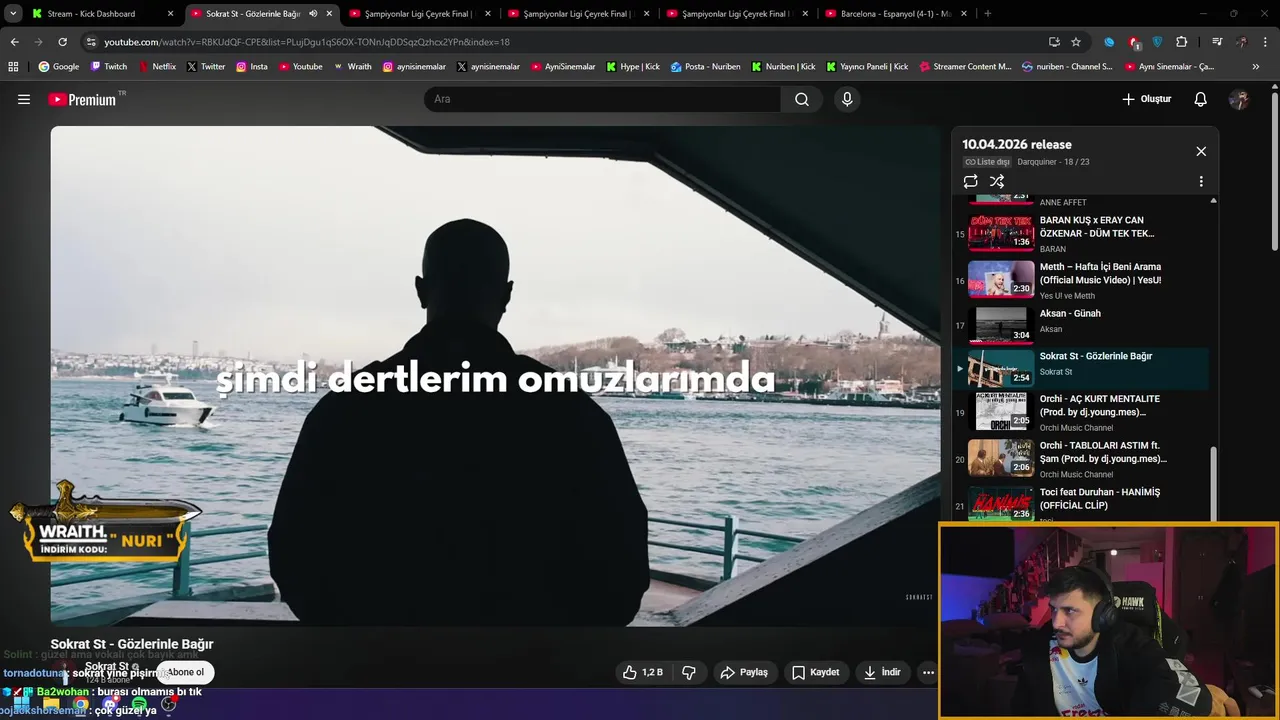Switch to Barcelona - Espanyol (4-1) tab
1280x720 pixels.
click(x=896, y=14)
